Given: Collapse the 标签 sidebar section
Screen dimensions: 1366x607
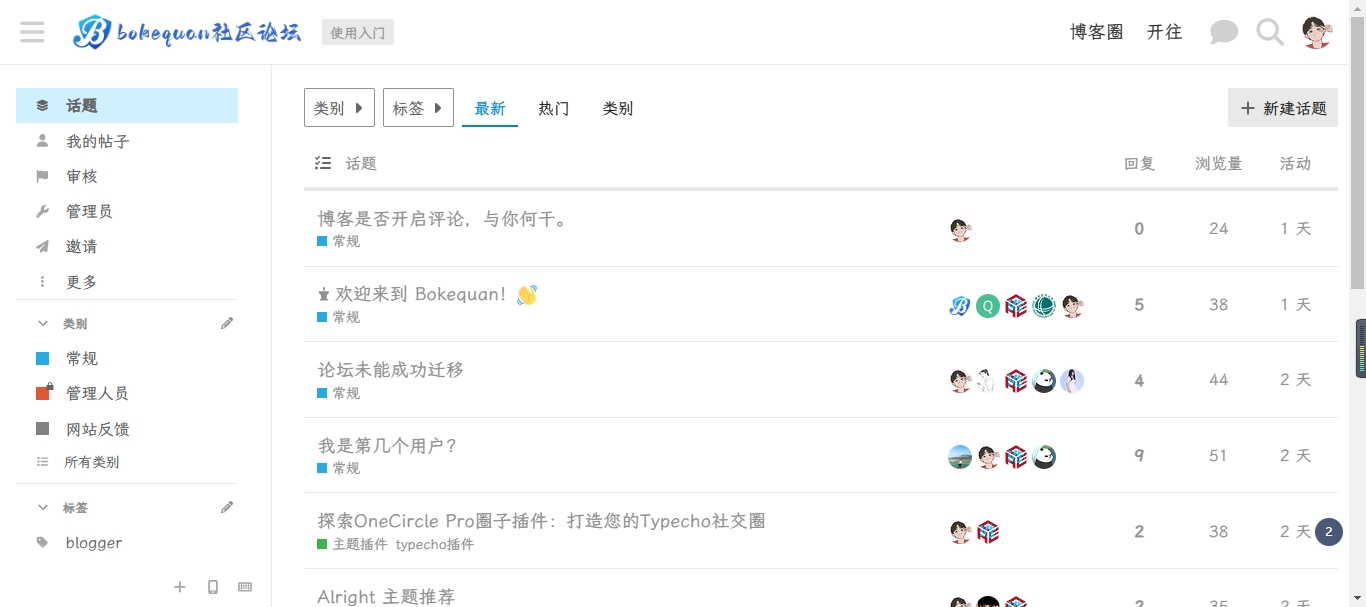Looking at the screenshot, I should (43, 508).
